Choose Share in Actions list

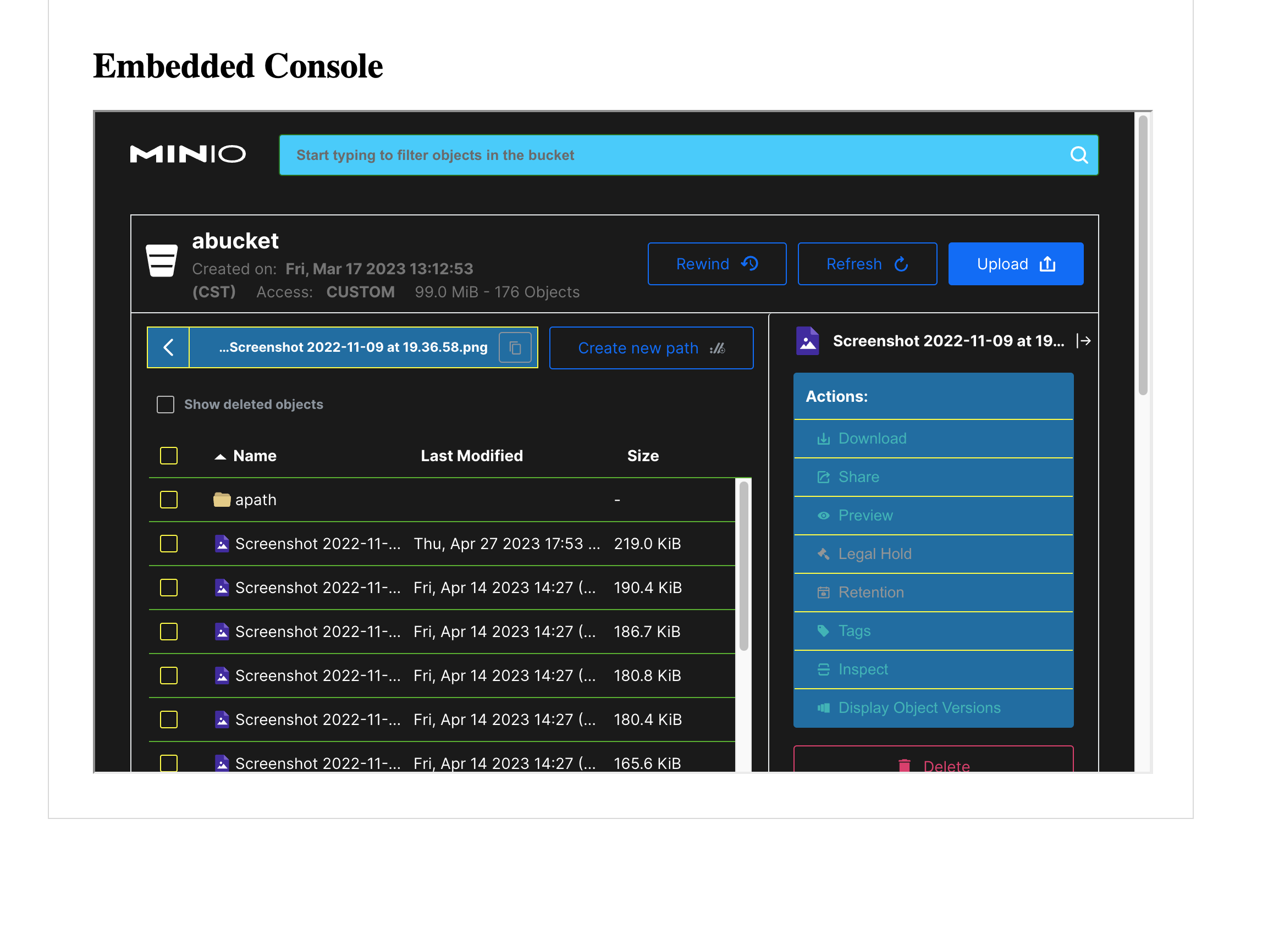pyautogui.click(x=933, y=477)
